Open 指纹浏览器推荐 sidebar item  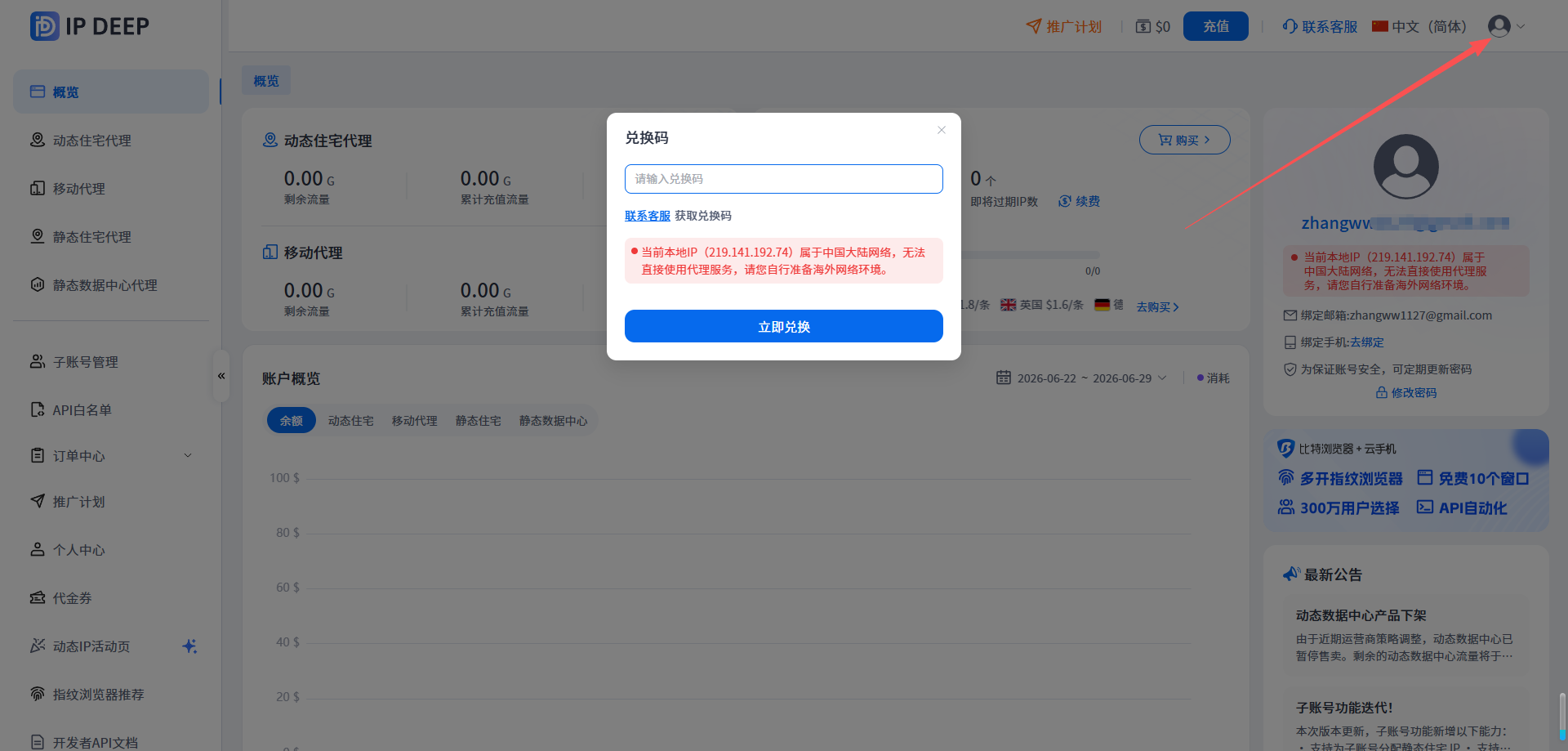click(111, 695)
